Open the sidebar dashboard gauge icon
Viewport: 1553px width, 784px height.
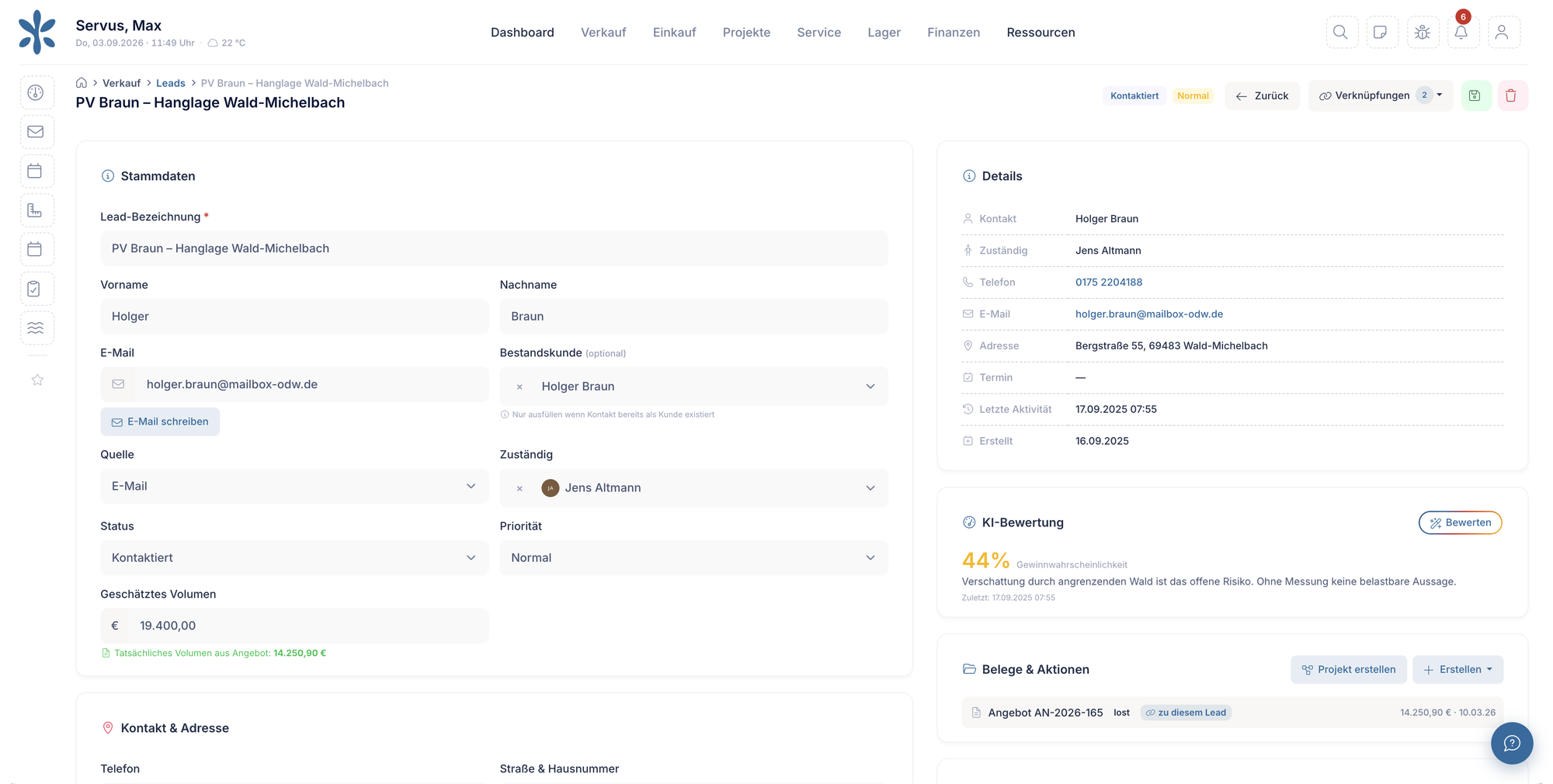click(x=36, y=92)
